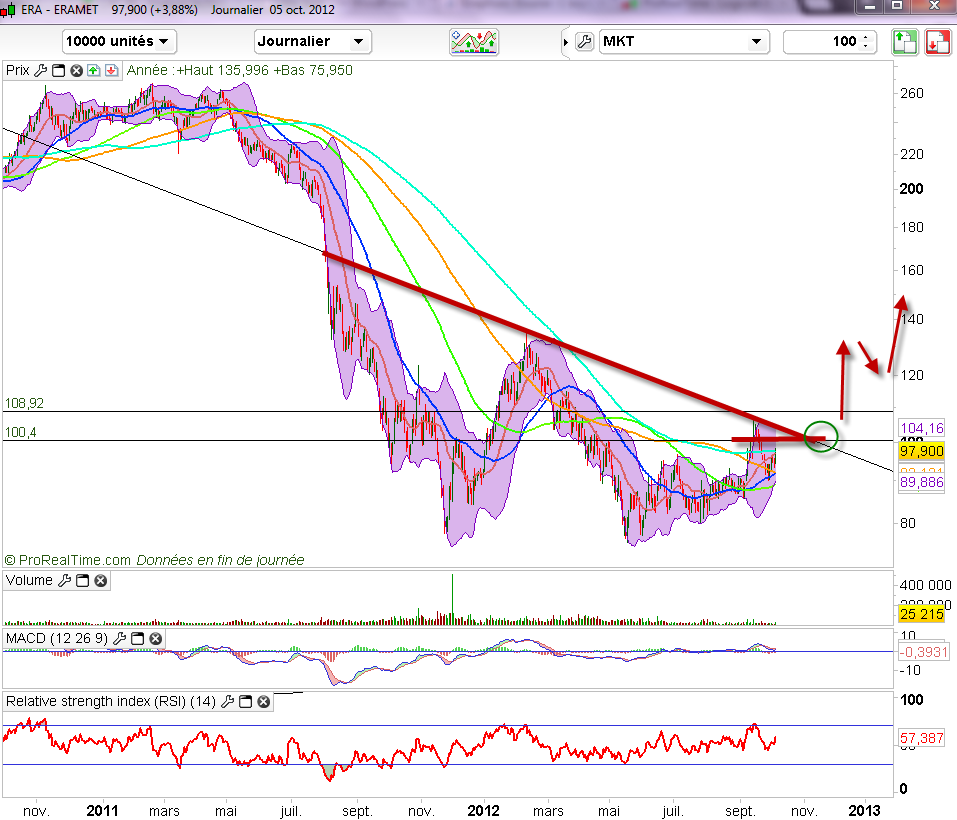The width and height of the screenshot is (957, 820).
Task: Maximize the MACD panel window icon
Action: [138, 638]
